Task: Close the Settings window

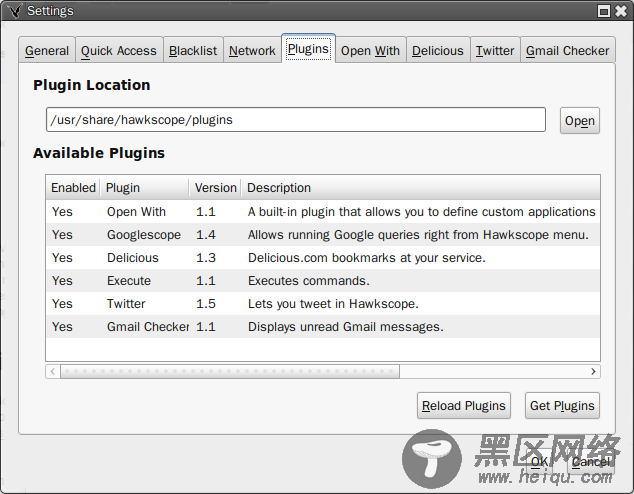Action: 621,11
